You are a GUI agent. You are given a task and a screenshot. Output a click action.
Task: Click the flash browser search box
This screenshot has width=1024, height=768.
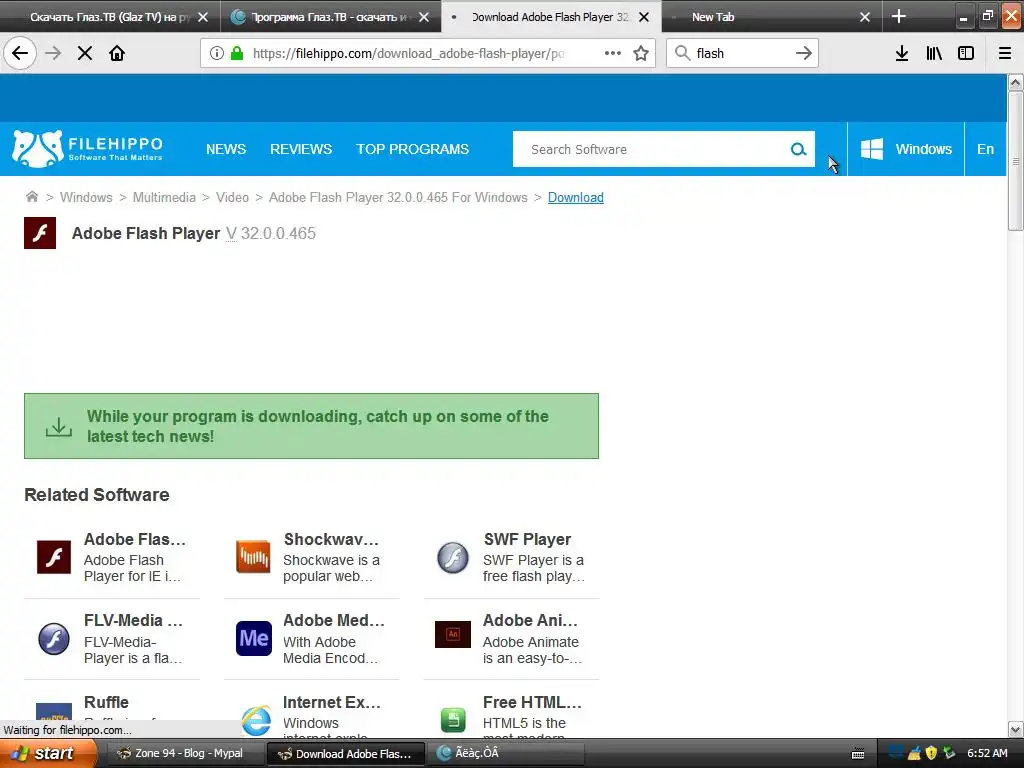click(741, 54)
